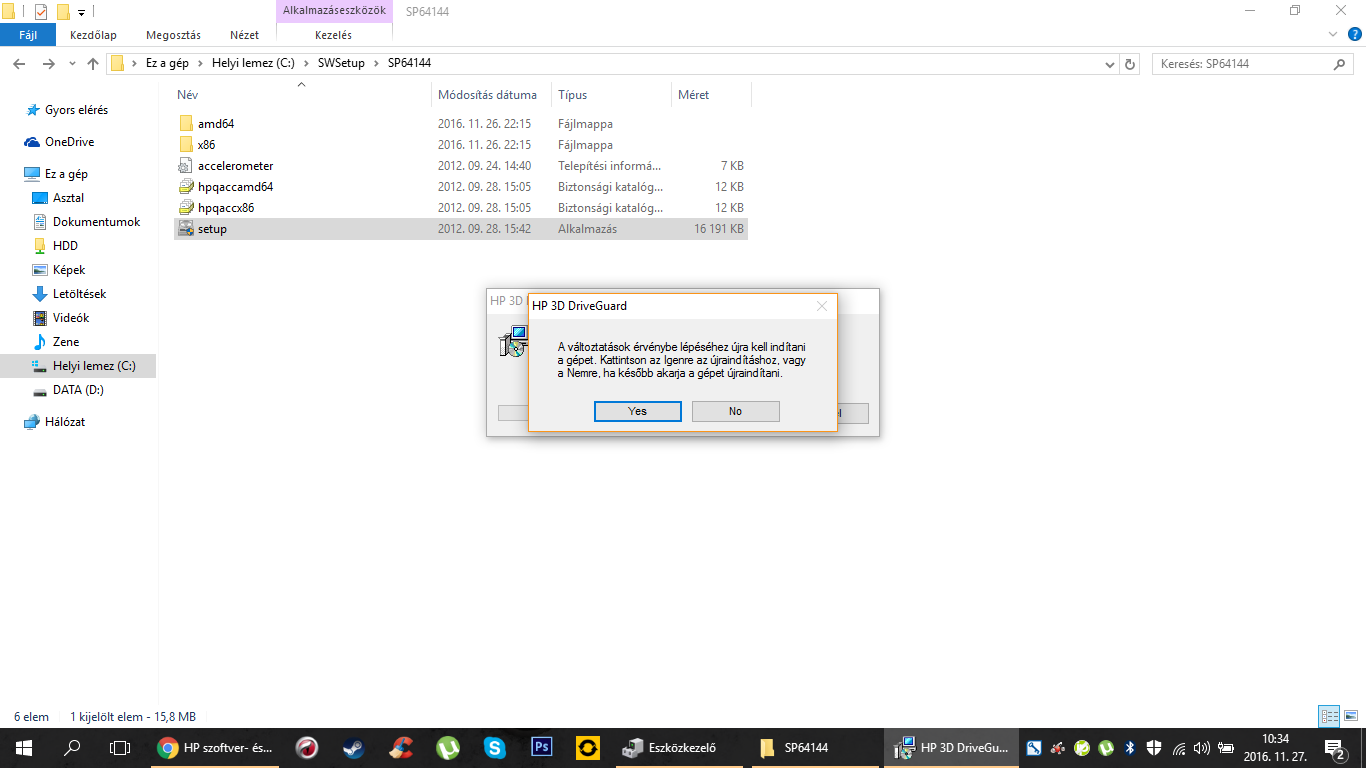Click the search magnifier icon
This screenshot has width=1366, height=768.
click(x=1341, y=64)
